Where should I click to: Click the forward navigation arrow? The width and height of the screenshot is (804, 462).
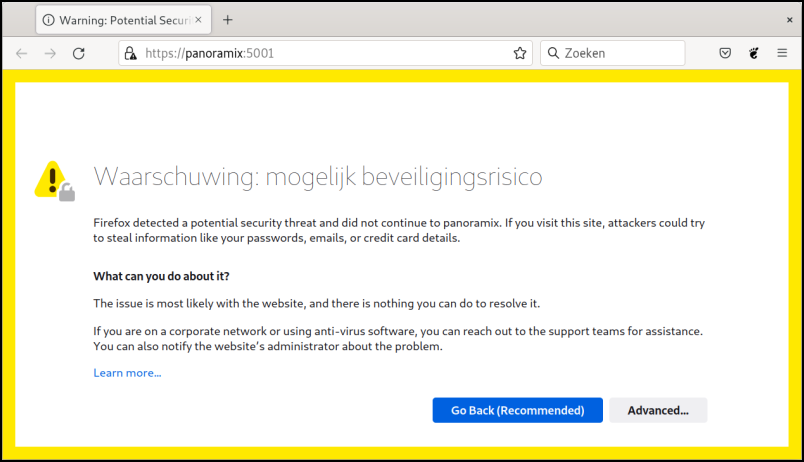pos(50,53)
